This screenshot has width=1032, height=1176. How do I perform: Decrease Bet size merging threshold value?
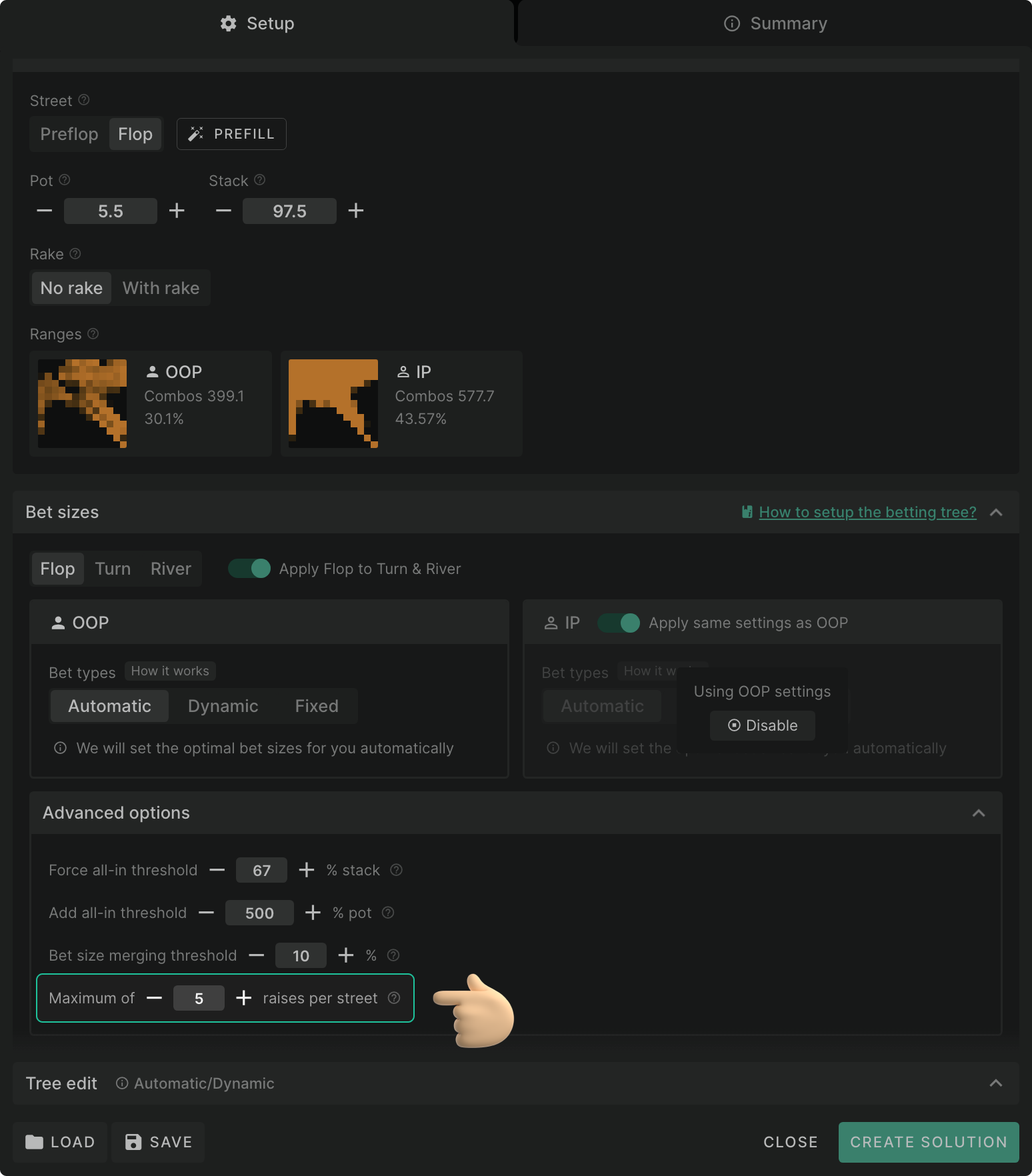point(257,955)
